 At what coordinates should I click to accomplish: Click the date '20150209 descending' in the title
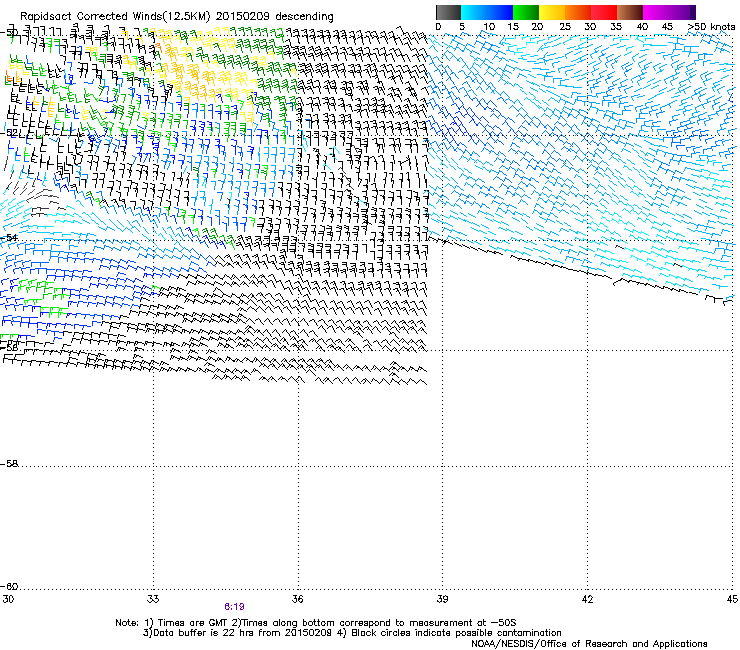pyautogui.click(x=275, y=17)
